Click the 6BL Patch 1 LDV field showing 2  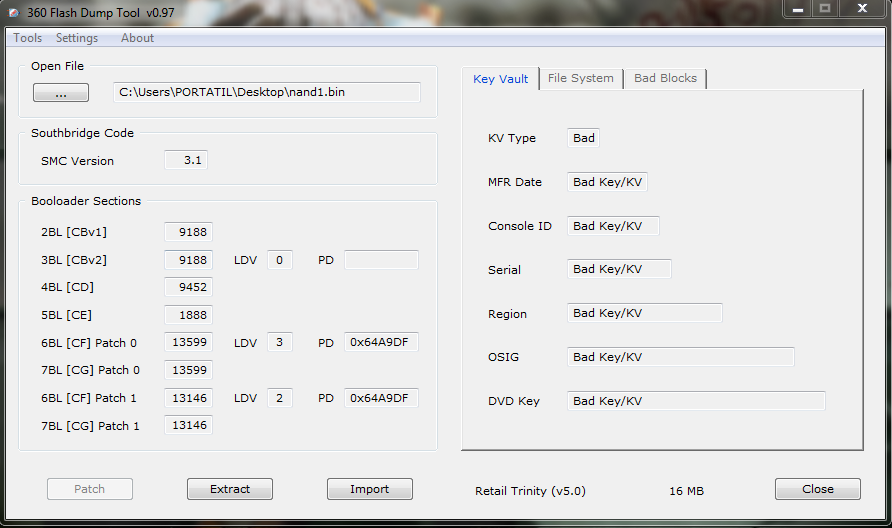[x=280, y=398]
